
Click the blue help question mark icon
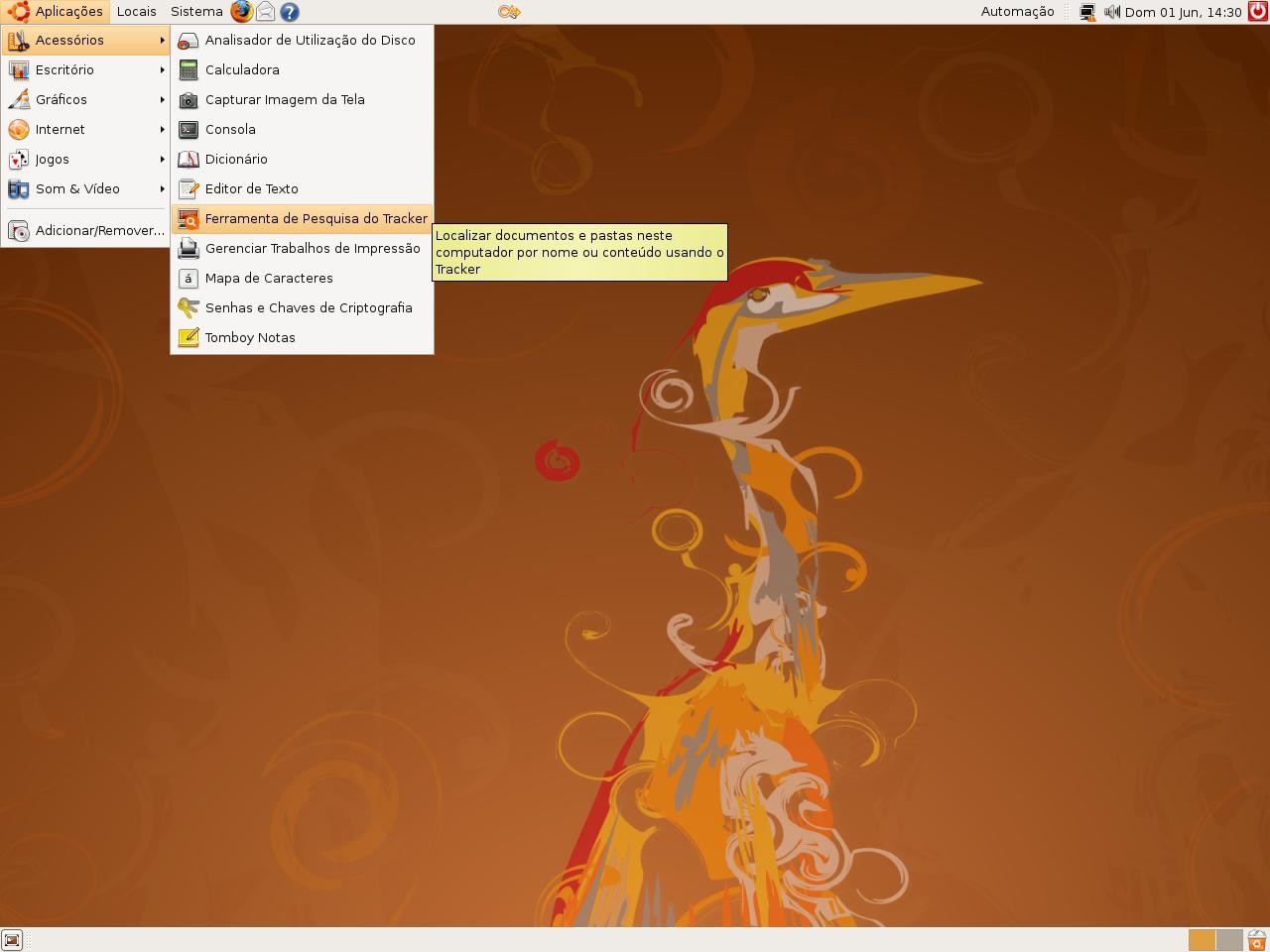point(289,12)
